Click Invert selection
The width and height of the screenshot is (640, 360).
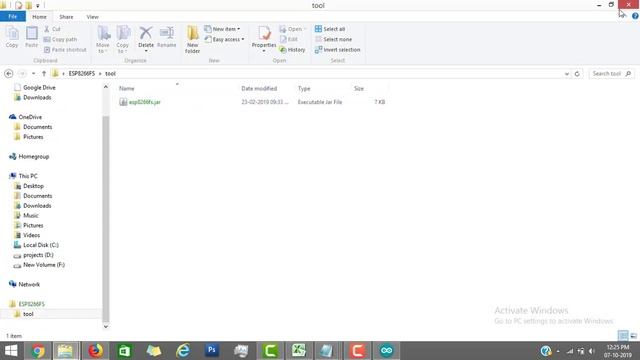tap(338, 49)
